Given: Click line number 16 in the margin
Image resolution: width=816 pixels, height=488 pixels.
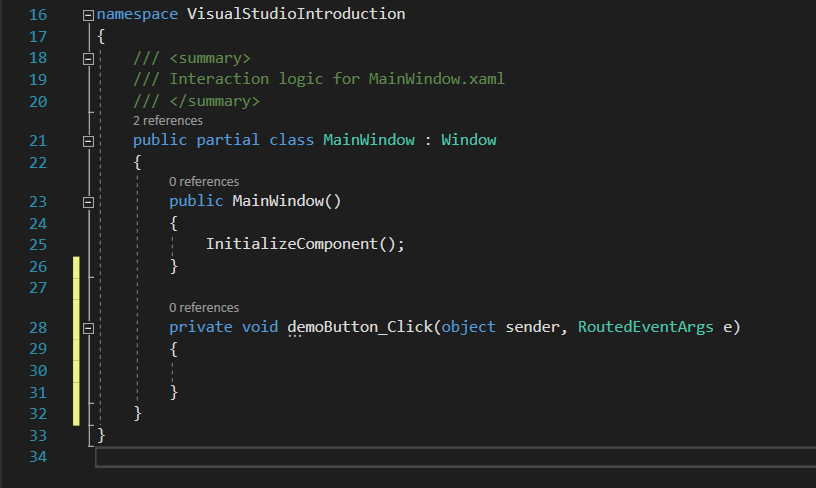Looking at the screenshot, I should click(x=38, y=15).
